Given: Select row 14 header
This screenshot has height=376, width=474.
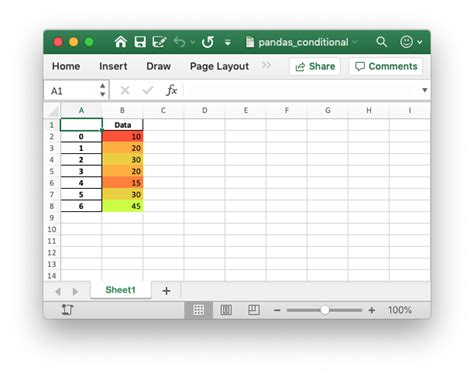Looking at the screenshot, I should point(52,276).
